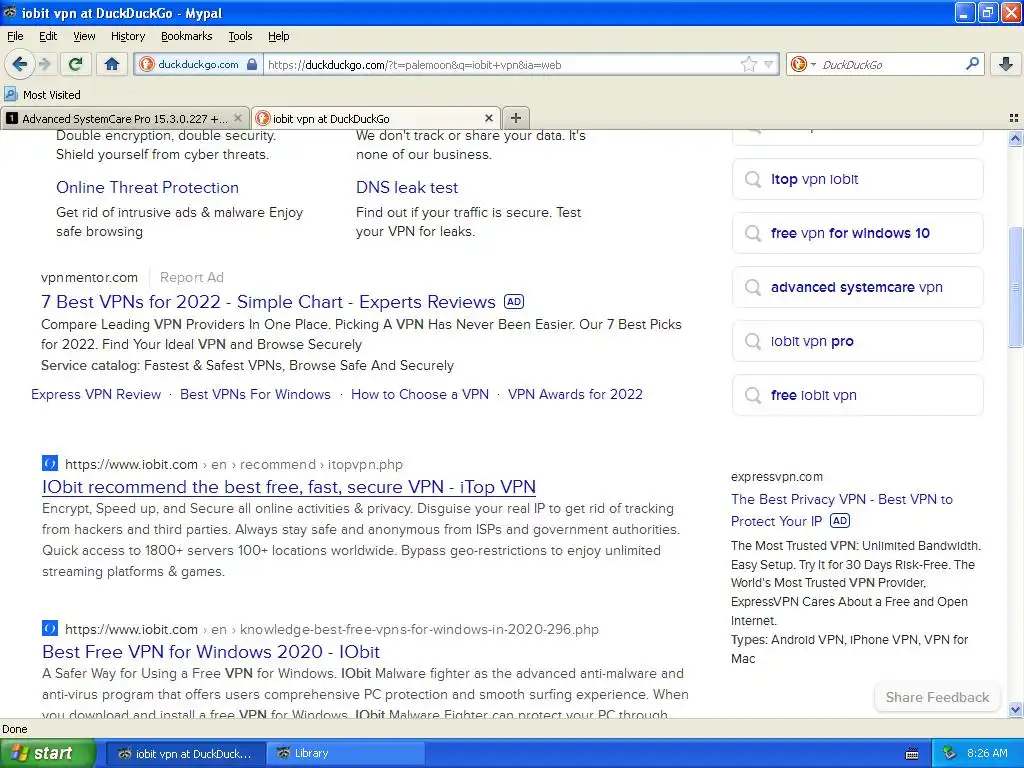Switch to iobit vpn at DuckDuck taskbar item
Image resolution: width=1024 pixels, height=768 pixels.
click(185, 754)
